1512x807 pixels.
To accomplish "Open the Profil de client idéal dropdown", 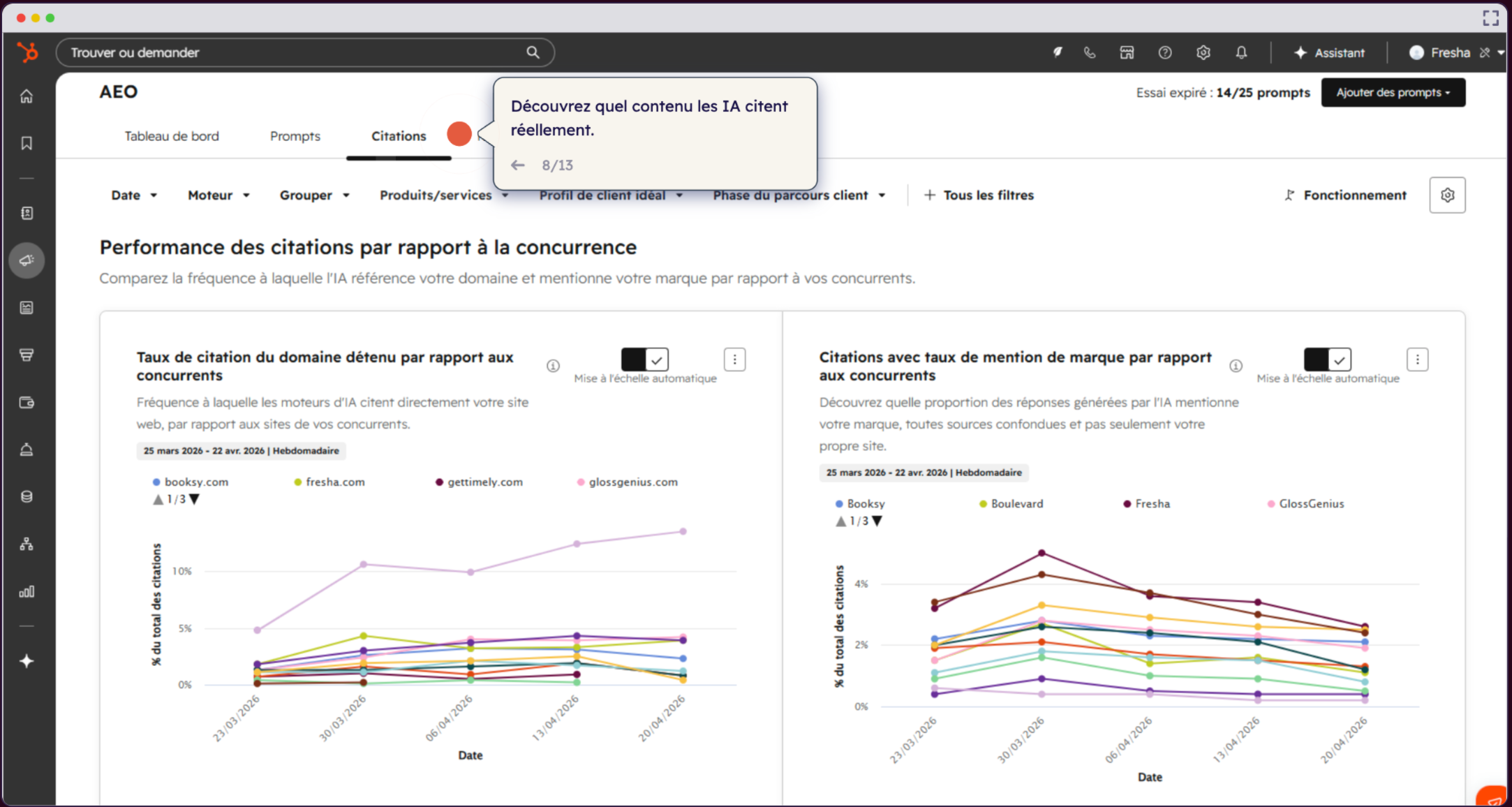I will click(611, 196).
